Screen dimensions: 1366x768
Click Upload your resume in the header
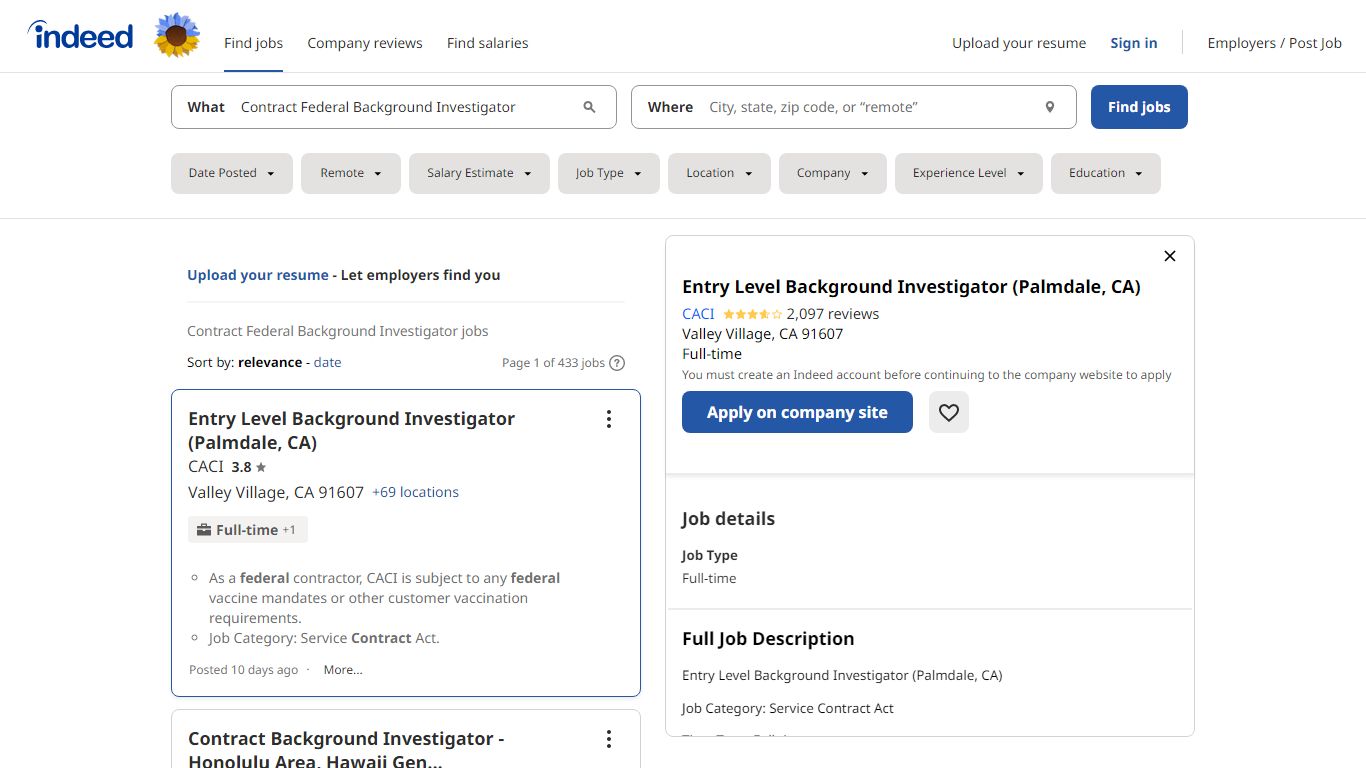(x=1019, y=43)
